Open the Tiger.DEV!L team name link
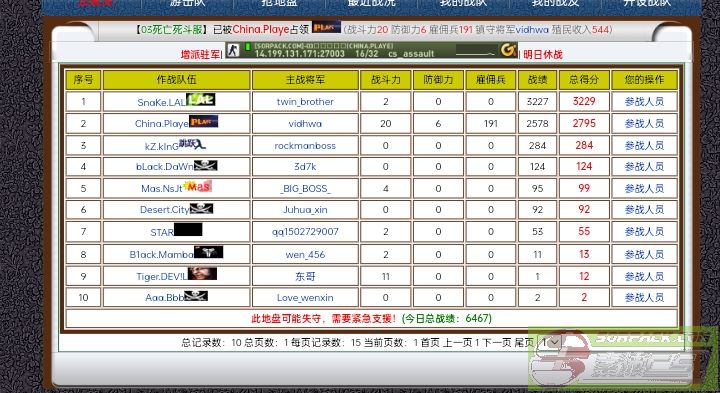 [x=162, y=277]
